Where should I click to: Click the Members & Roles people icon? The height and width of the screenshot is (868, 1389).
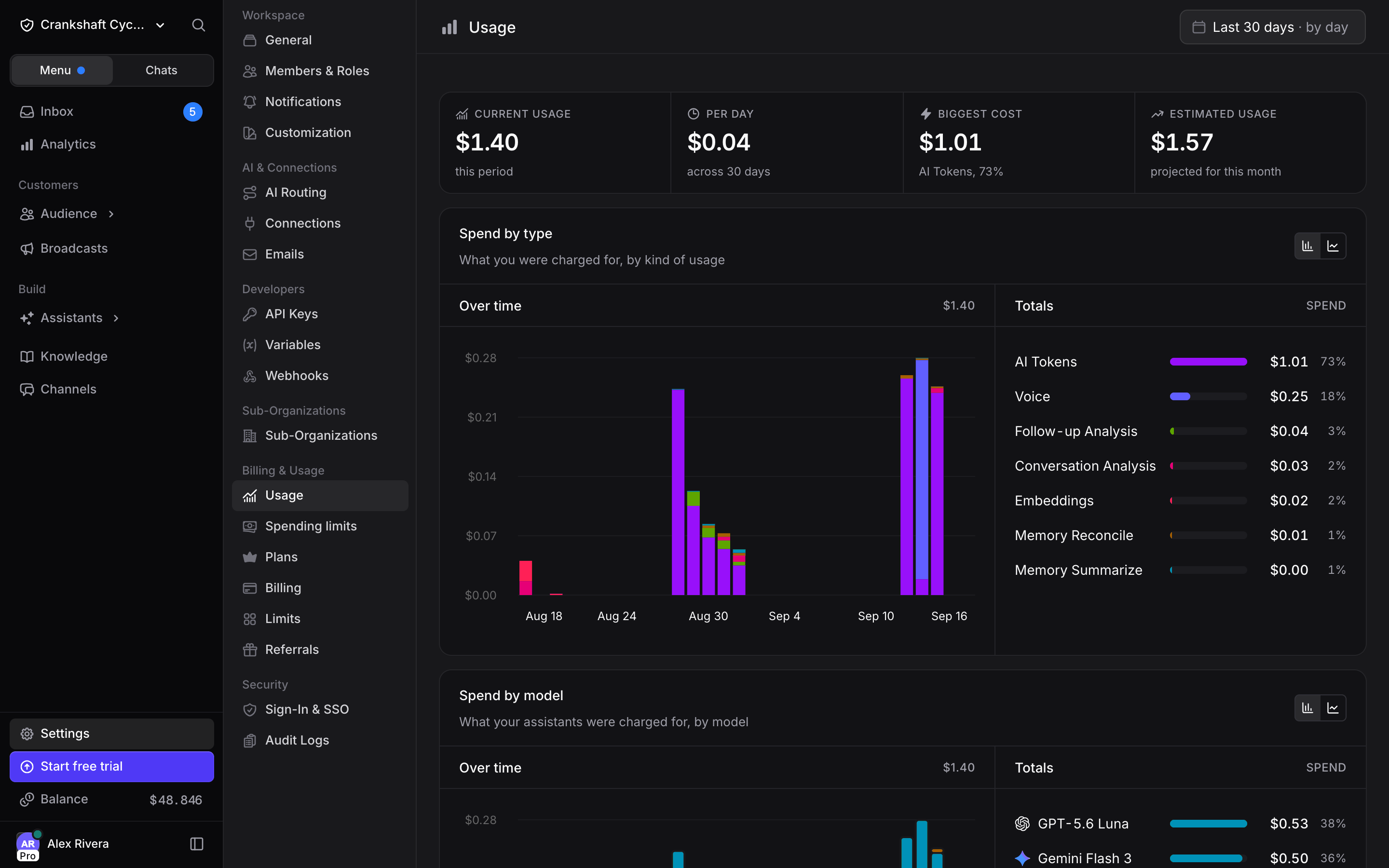(250, 70)
